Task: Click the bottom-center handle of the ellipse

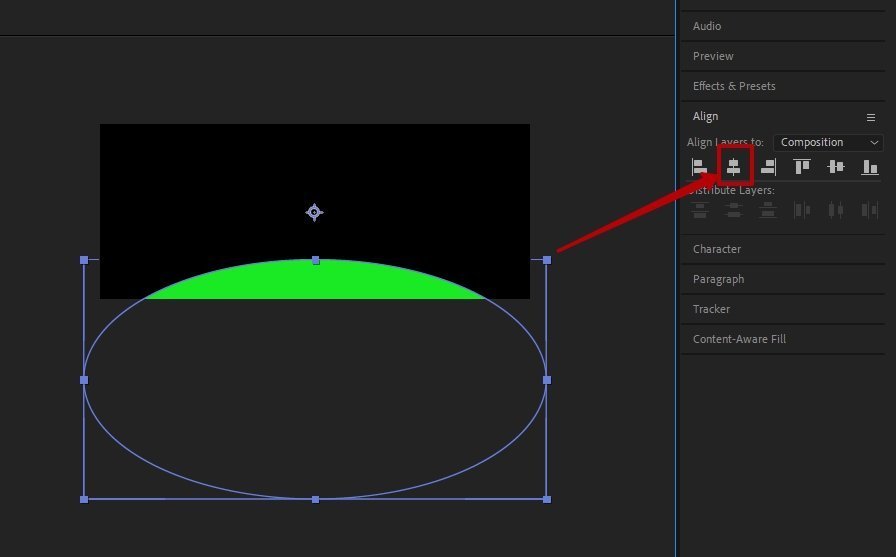Action: click(x=315, y=499)
